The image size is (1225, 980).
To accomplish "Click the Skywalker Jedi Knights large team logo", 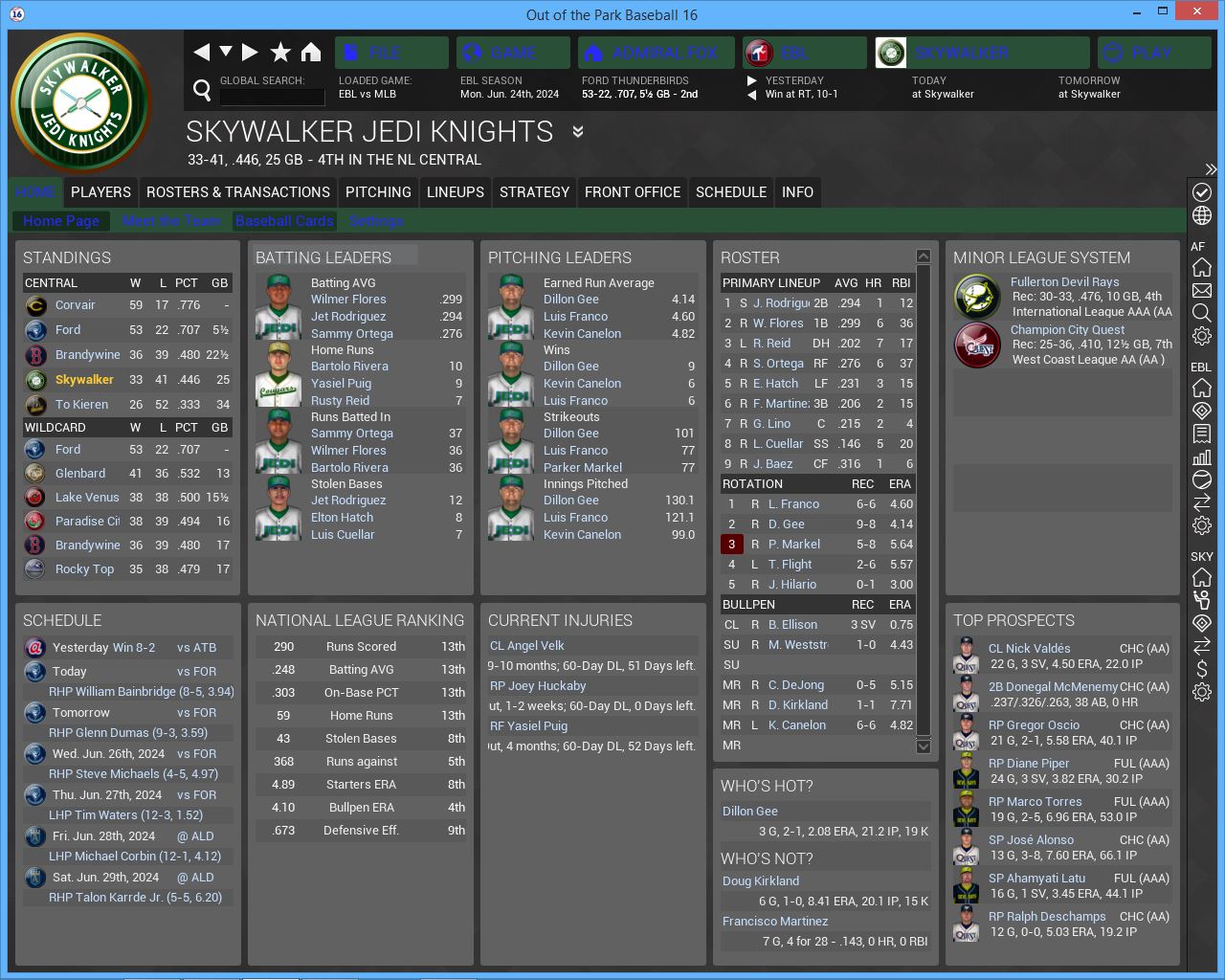I will [x=81, y=103].
